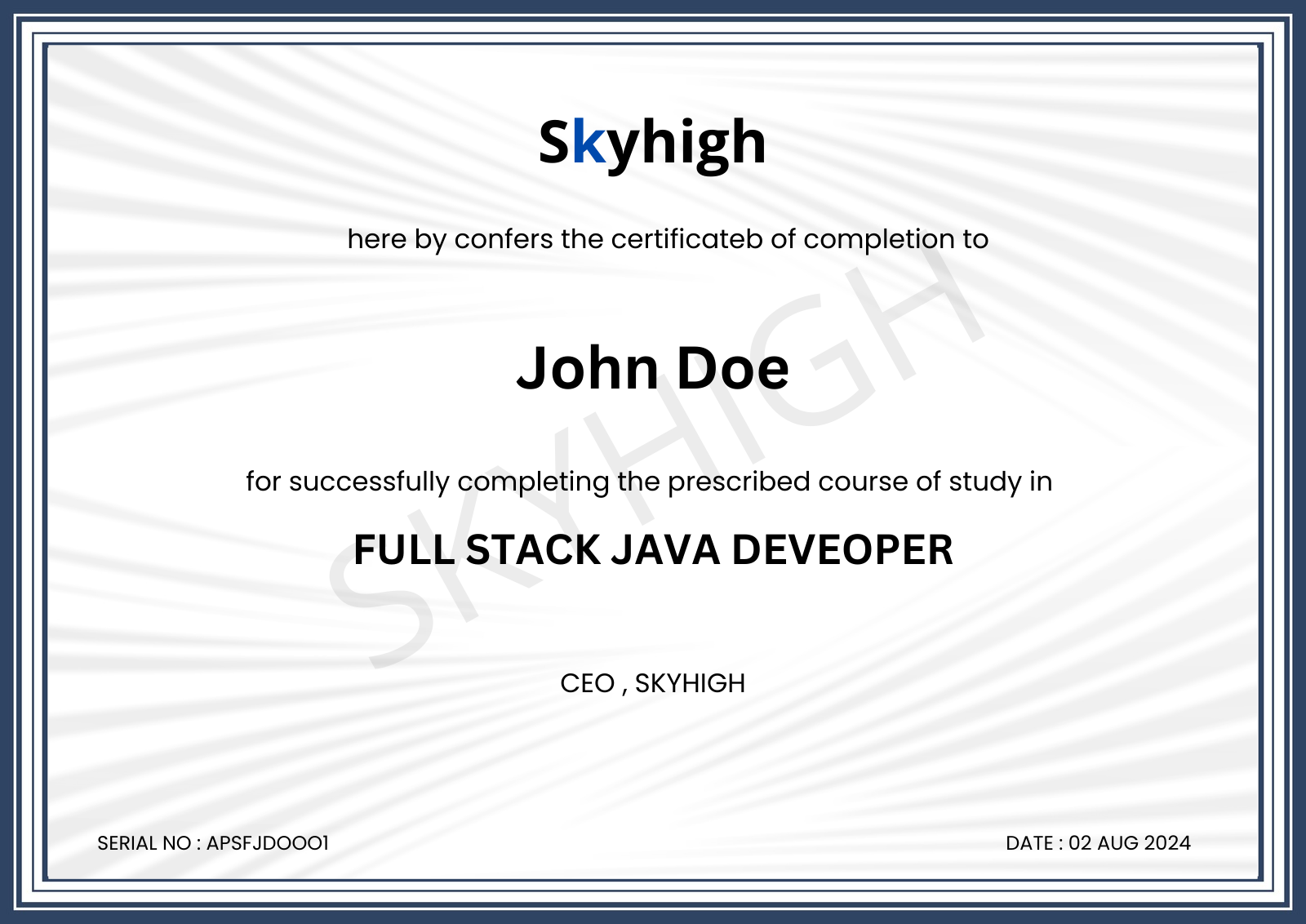Click the 'CEO , SKYHIGH' signature line

pos(653,682)
